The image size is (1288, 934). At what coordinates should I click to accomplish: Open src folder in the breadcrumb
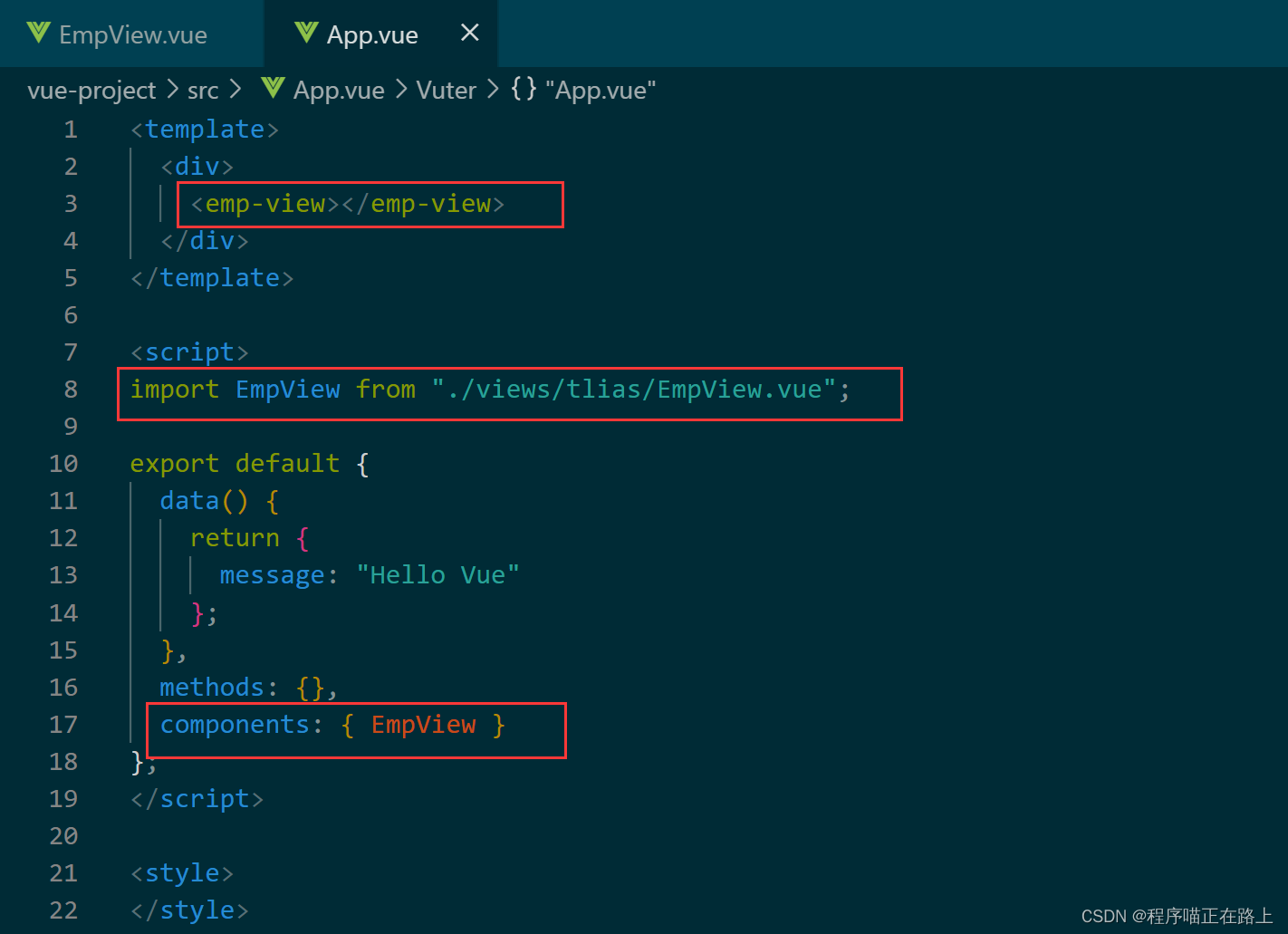coord(203,91)
